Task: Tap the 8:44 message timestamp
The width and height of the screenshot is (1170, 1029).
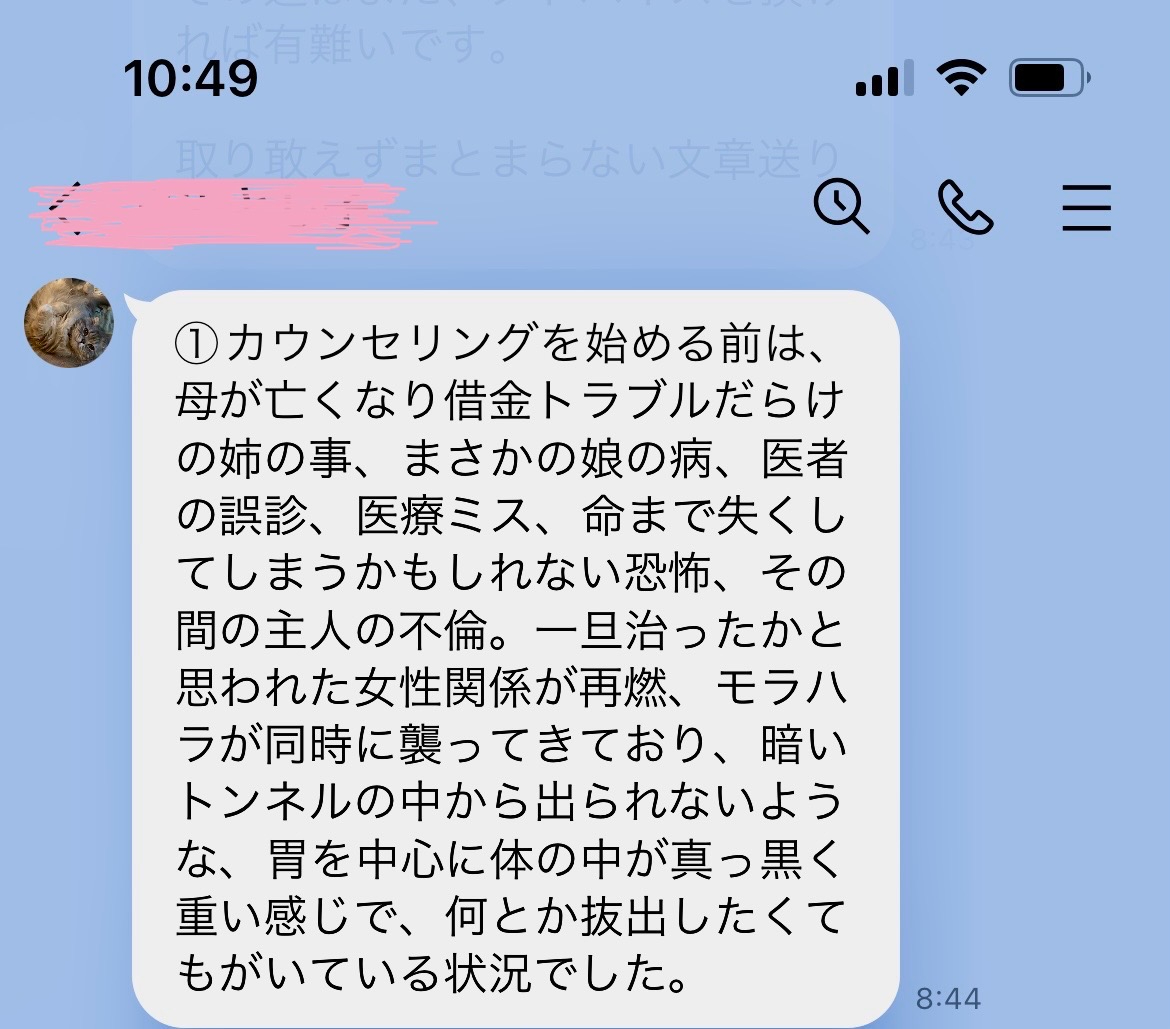Action: (x=948, y=998)
